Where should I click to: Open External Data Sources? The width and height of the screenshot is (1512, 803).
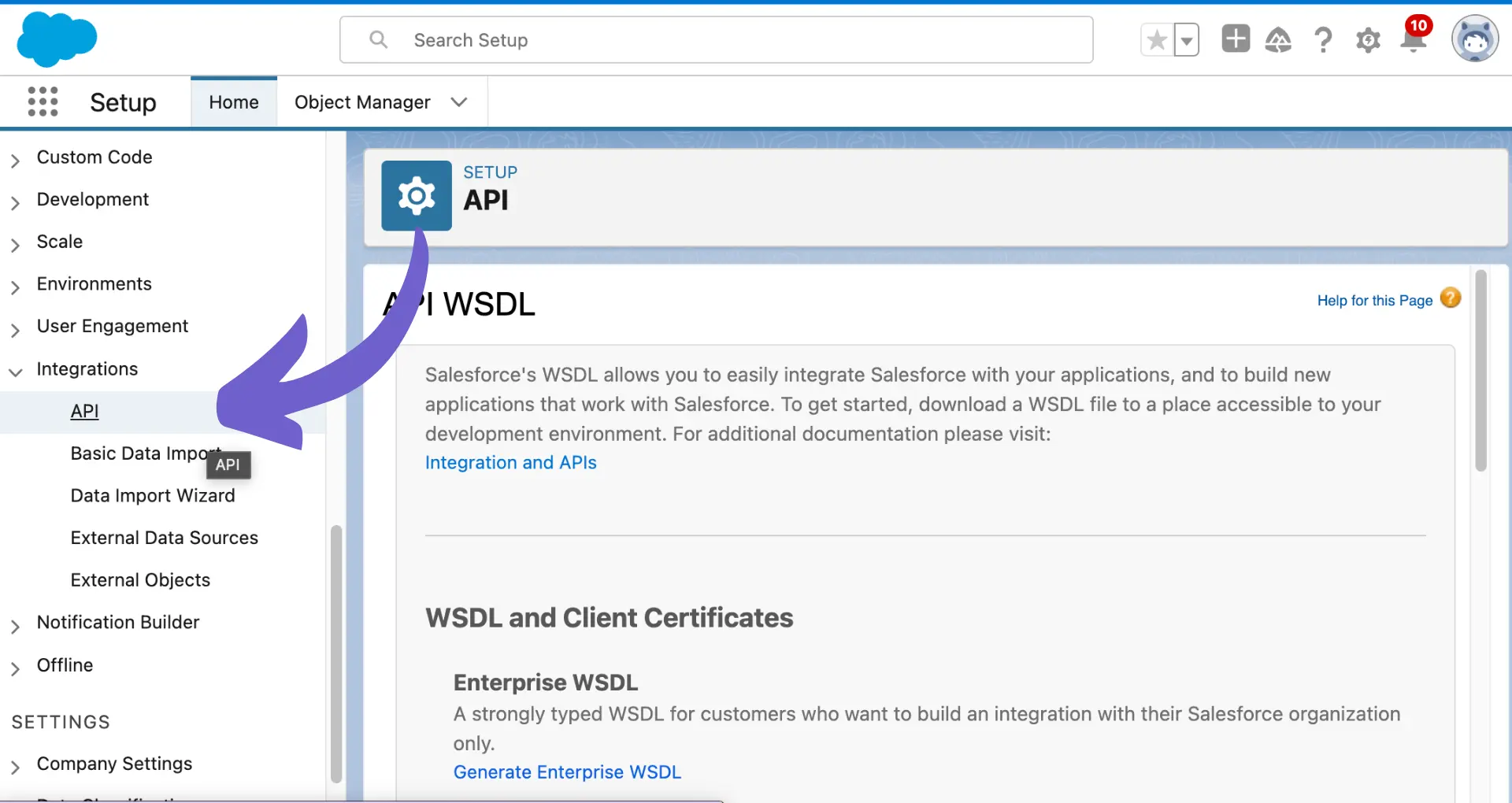tap(165, 538)
